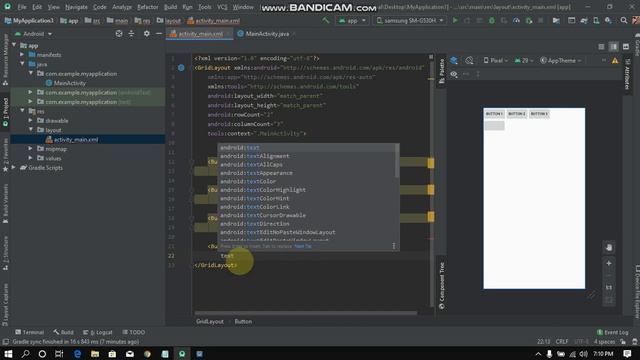
Task: Open the app run configuration dropdown
Action: [352, 20]
